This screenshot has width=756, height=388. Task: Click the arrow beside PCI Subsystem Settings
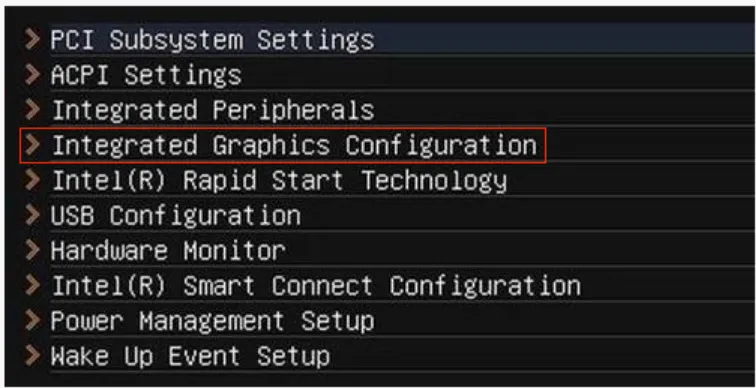[x=33, y=40]
